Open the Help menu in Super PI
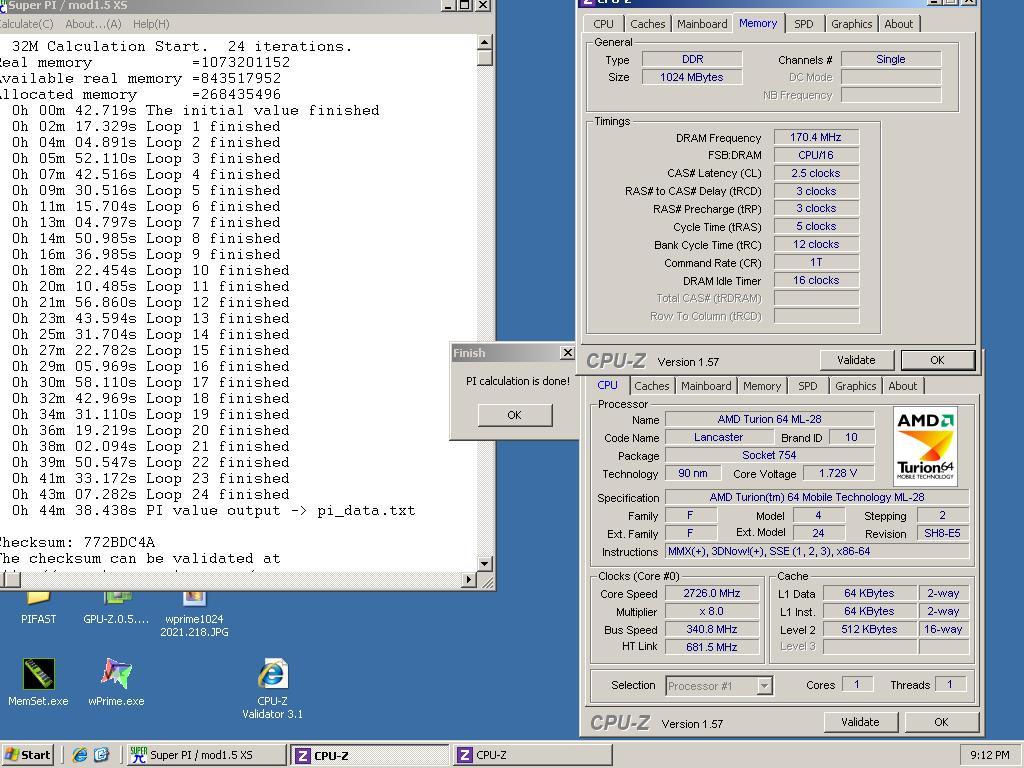 151,24
